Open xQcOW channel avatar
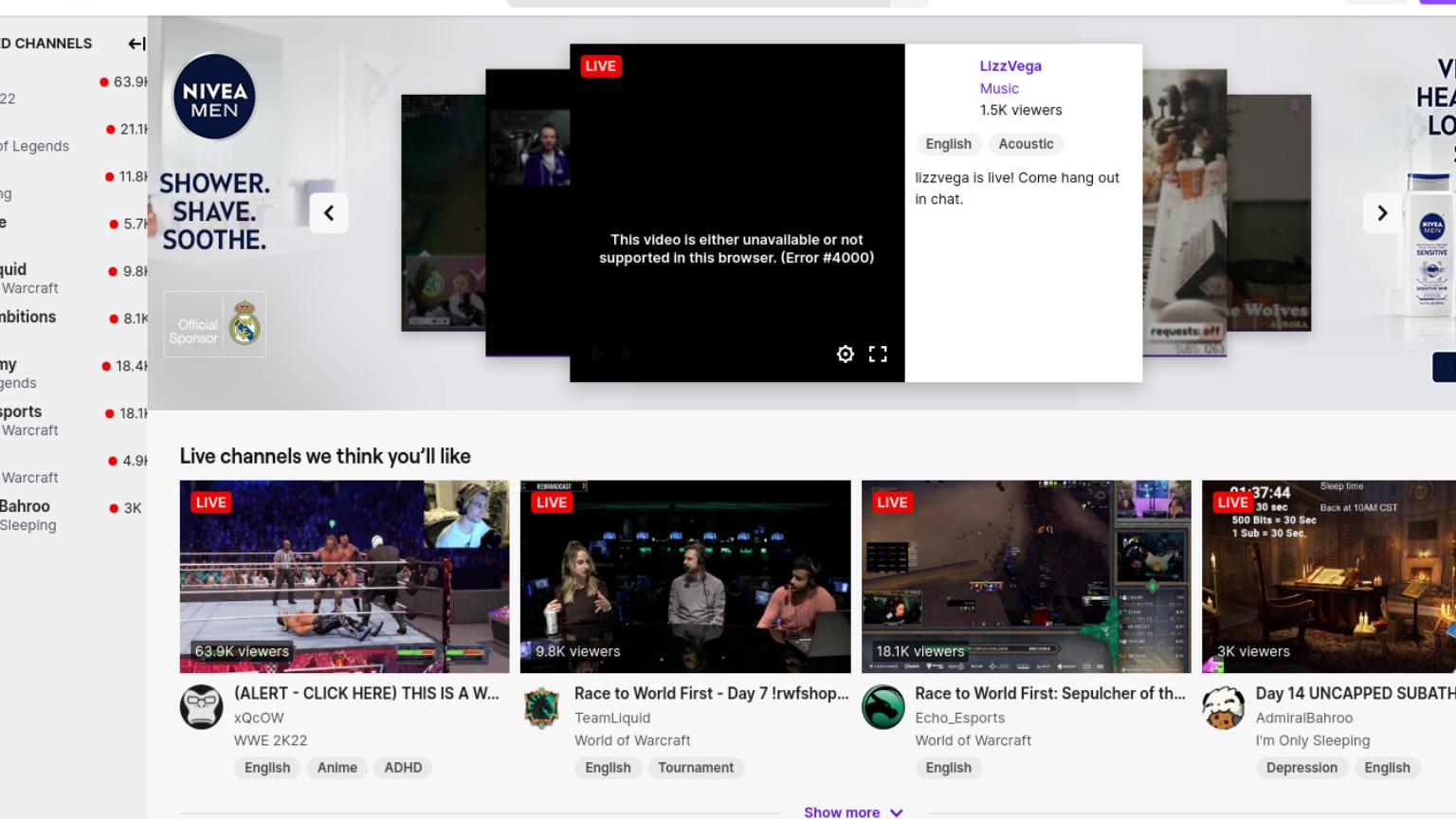 202,707
